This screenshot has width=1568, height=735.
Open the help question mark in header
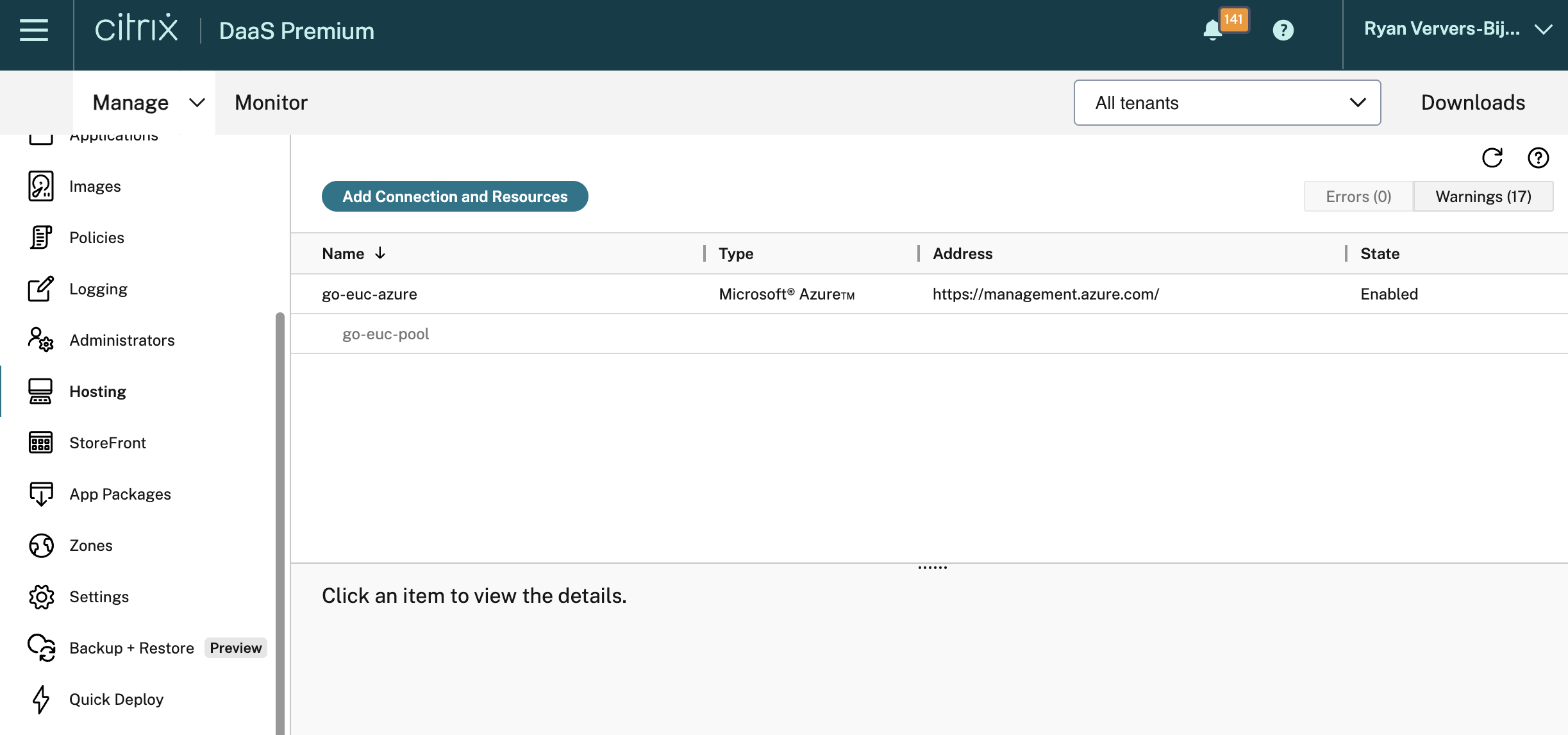[1283, 30]
